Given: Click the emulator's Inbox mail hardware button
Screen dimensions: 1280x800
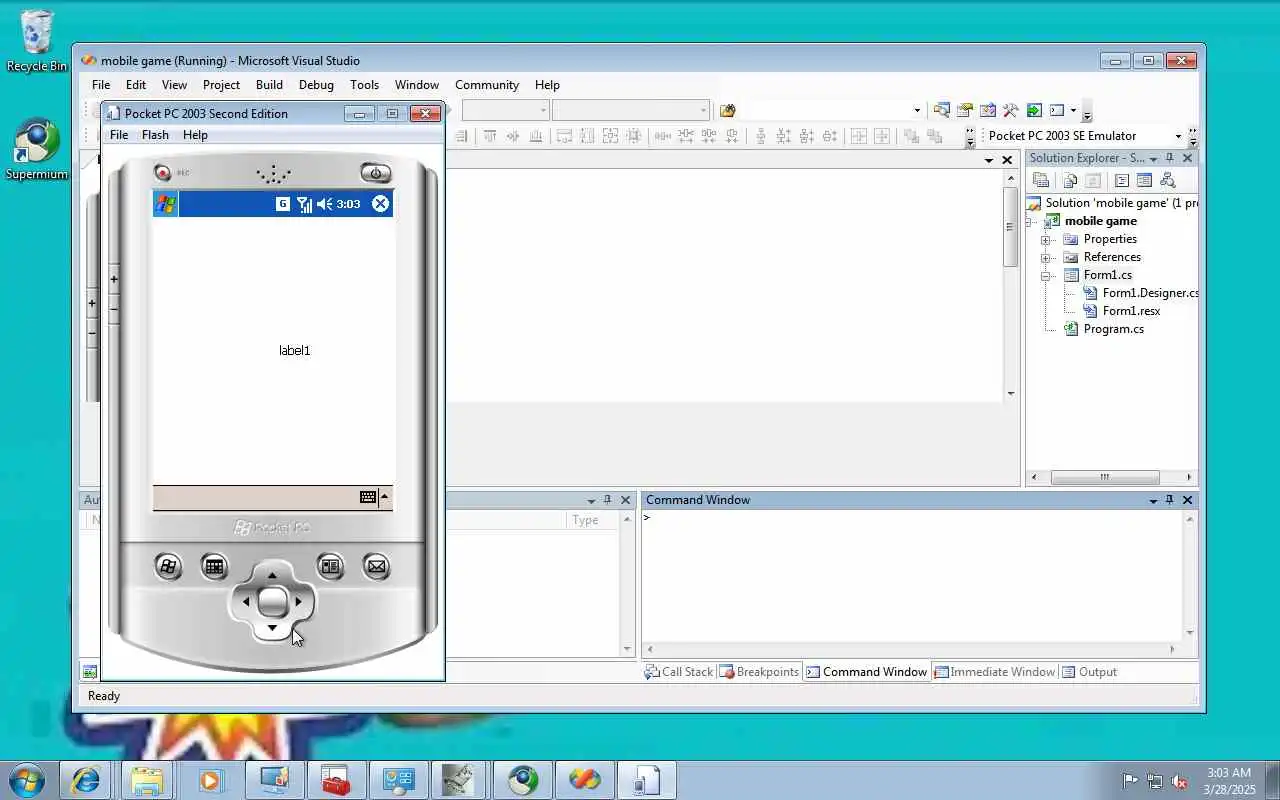Looking at the screenshot, I should (376, 567).
